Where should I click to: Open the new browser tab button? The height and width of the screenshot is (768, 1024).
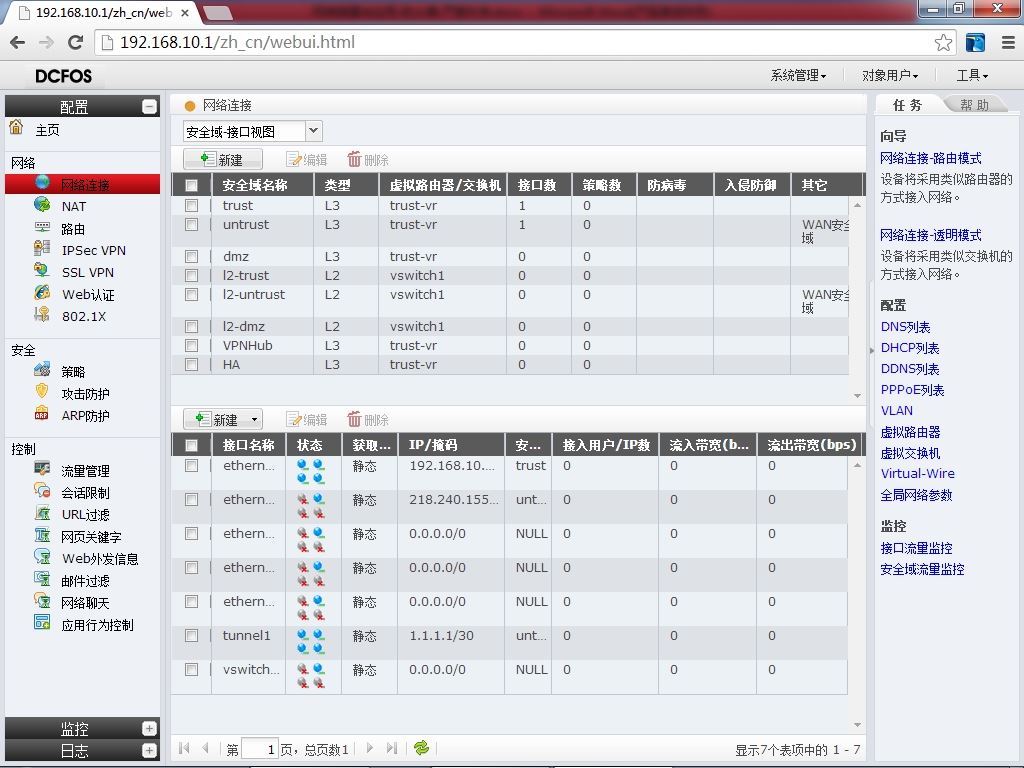[x=217, y=12]
